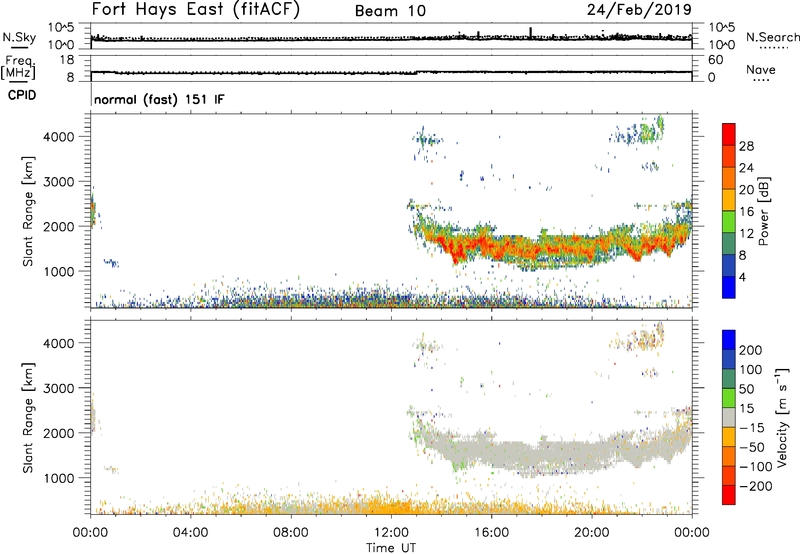This screenshot has width=800, height=554.
Task: Click the 'N.Sky' legend label
Action: (19, 37)
